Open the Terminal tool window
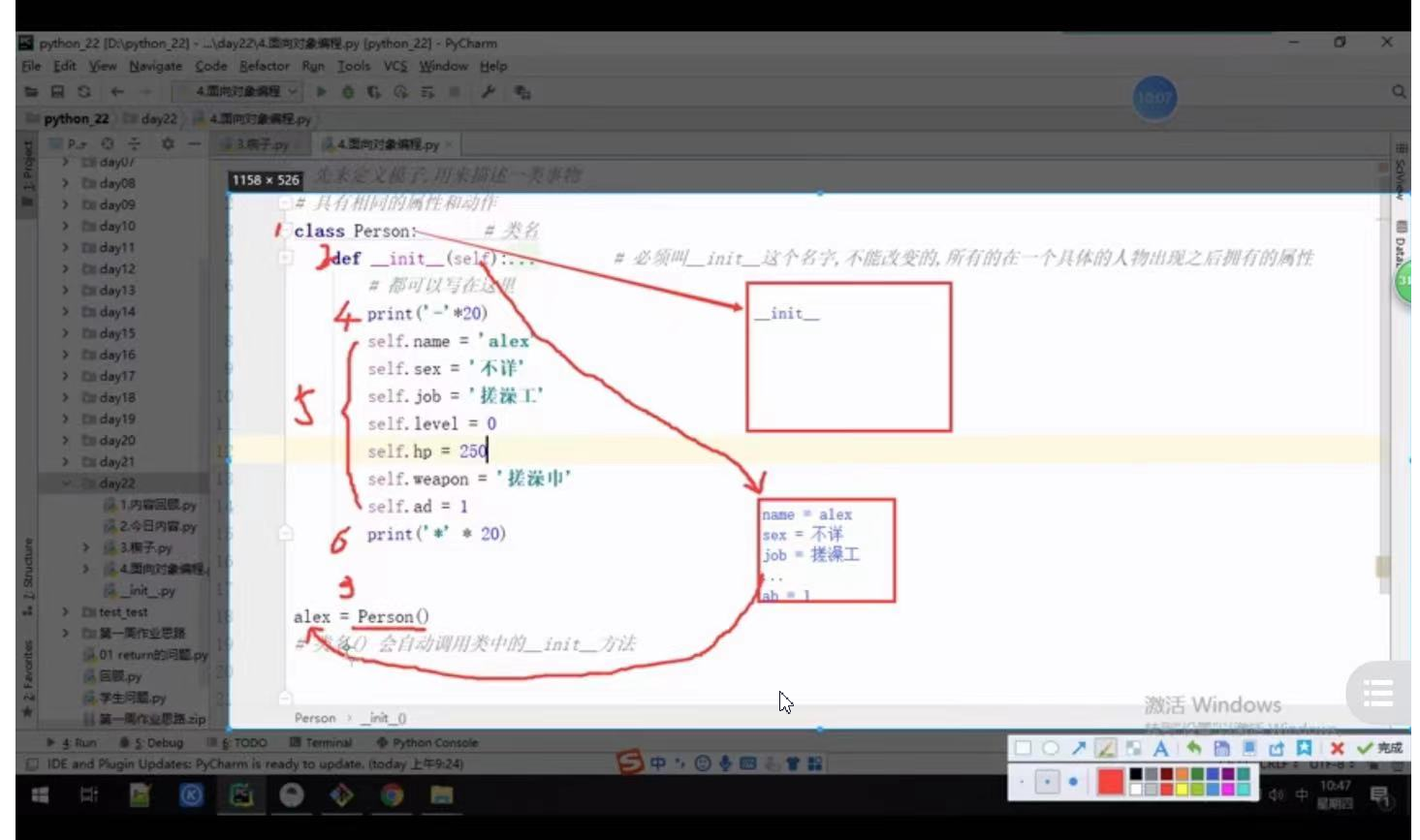This screenshot has width=1420, height=840. tap(321, 743)
